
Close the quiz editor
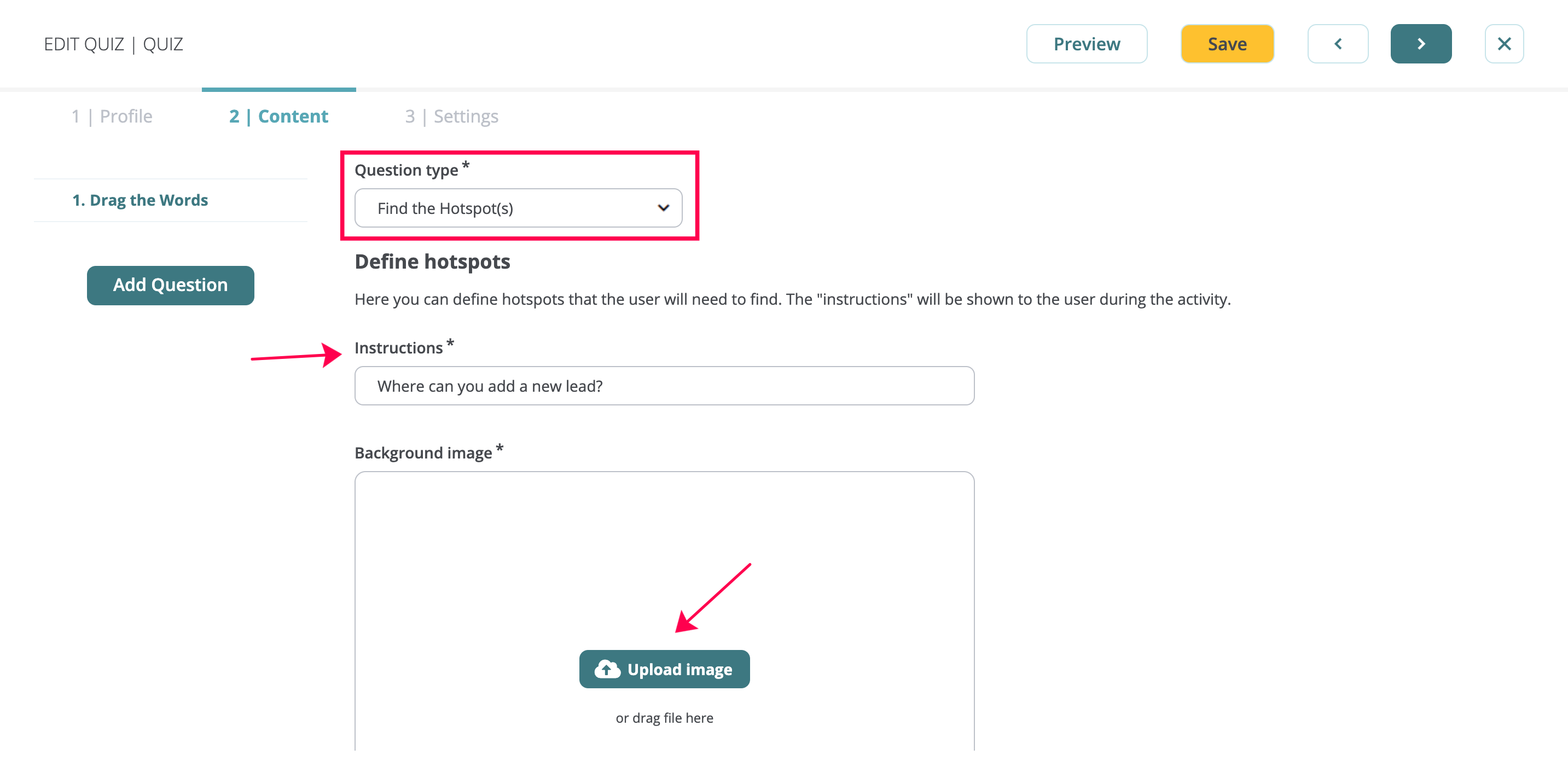coord(1503,44)
